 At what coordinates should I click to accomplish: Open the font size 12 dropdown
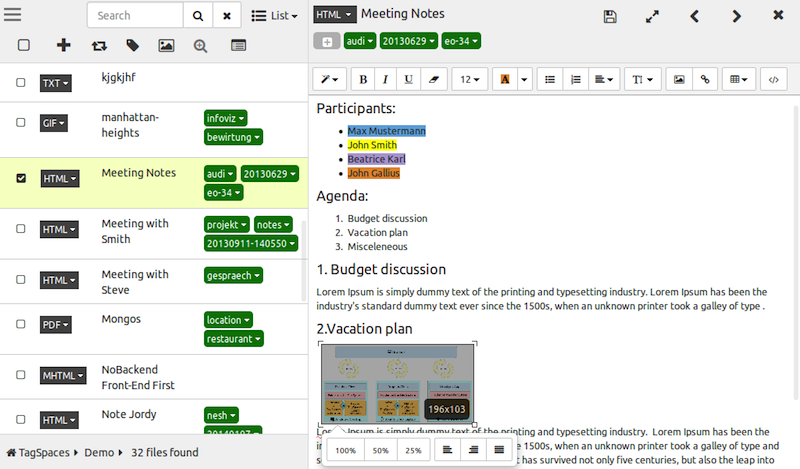[x=469, y=79]
